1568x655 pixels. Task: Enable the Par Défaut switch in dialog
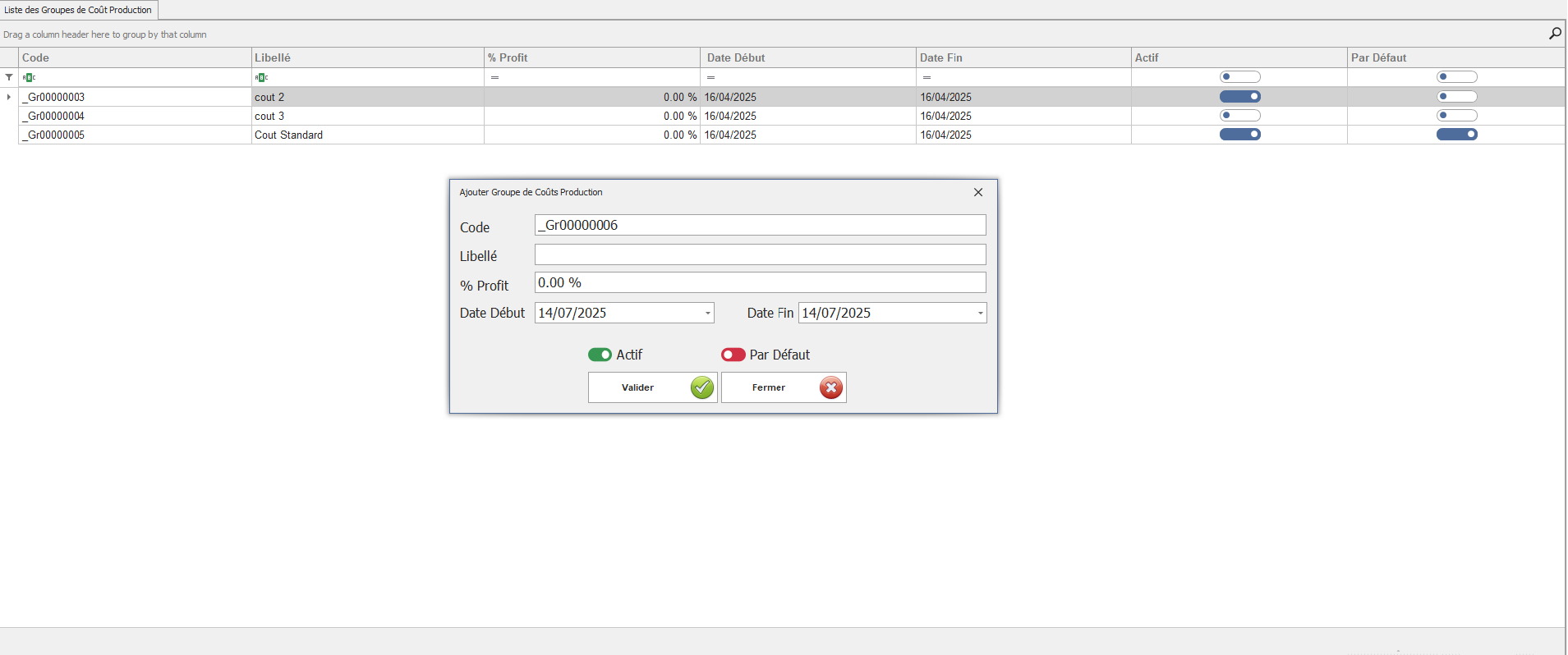[x=733, y=355]
